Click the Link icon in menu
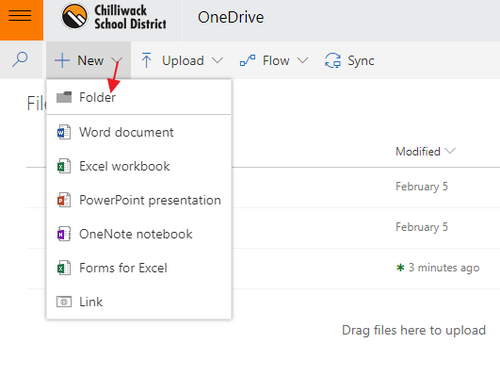500x392 pixels. [64, 302]
